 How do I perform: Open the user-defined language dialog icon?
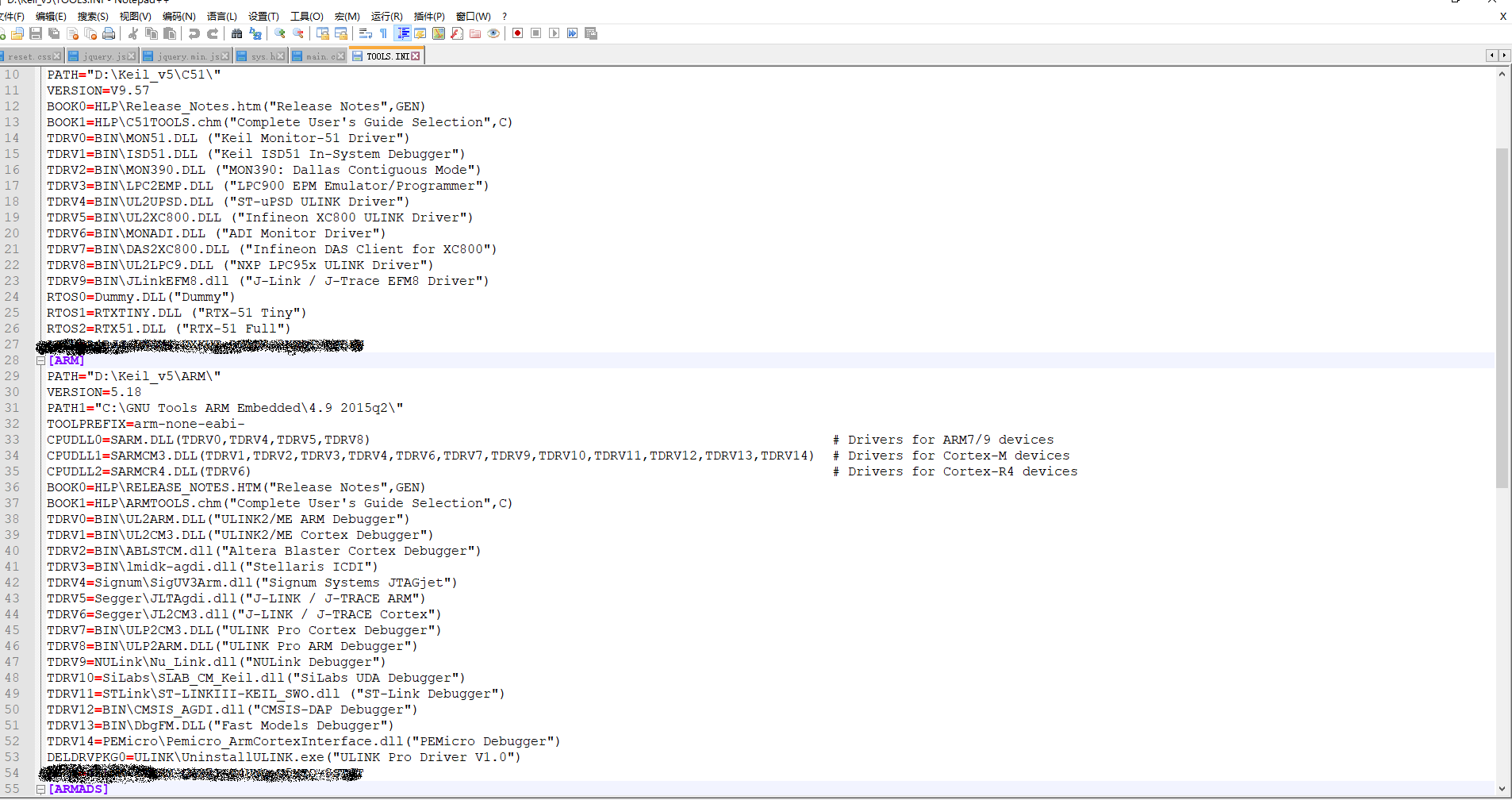(x=420, y=33)
